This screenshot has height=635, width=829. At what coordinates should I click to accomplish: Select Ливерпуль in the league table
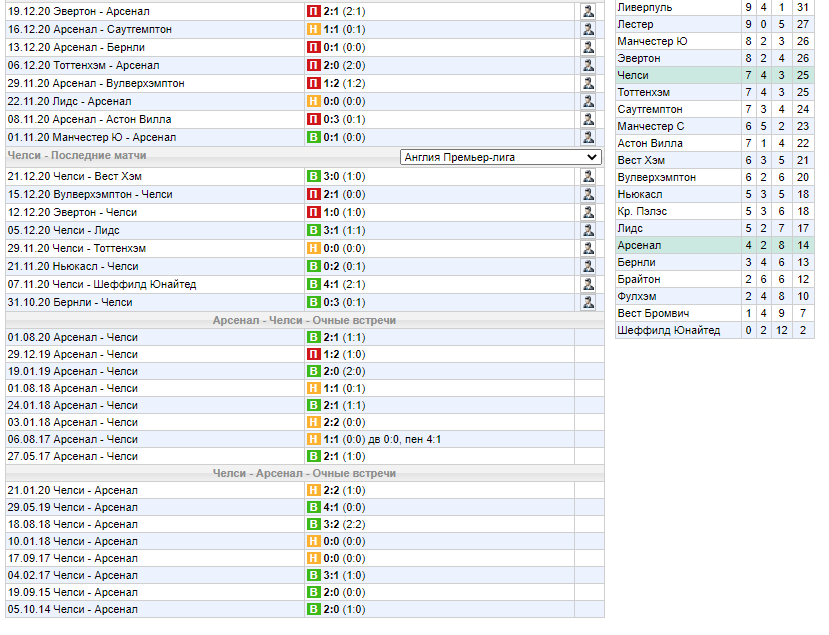[644, 7]
